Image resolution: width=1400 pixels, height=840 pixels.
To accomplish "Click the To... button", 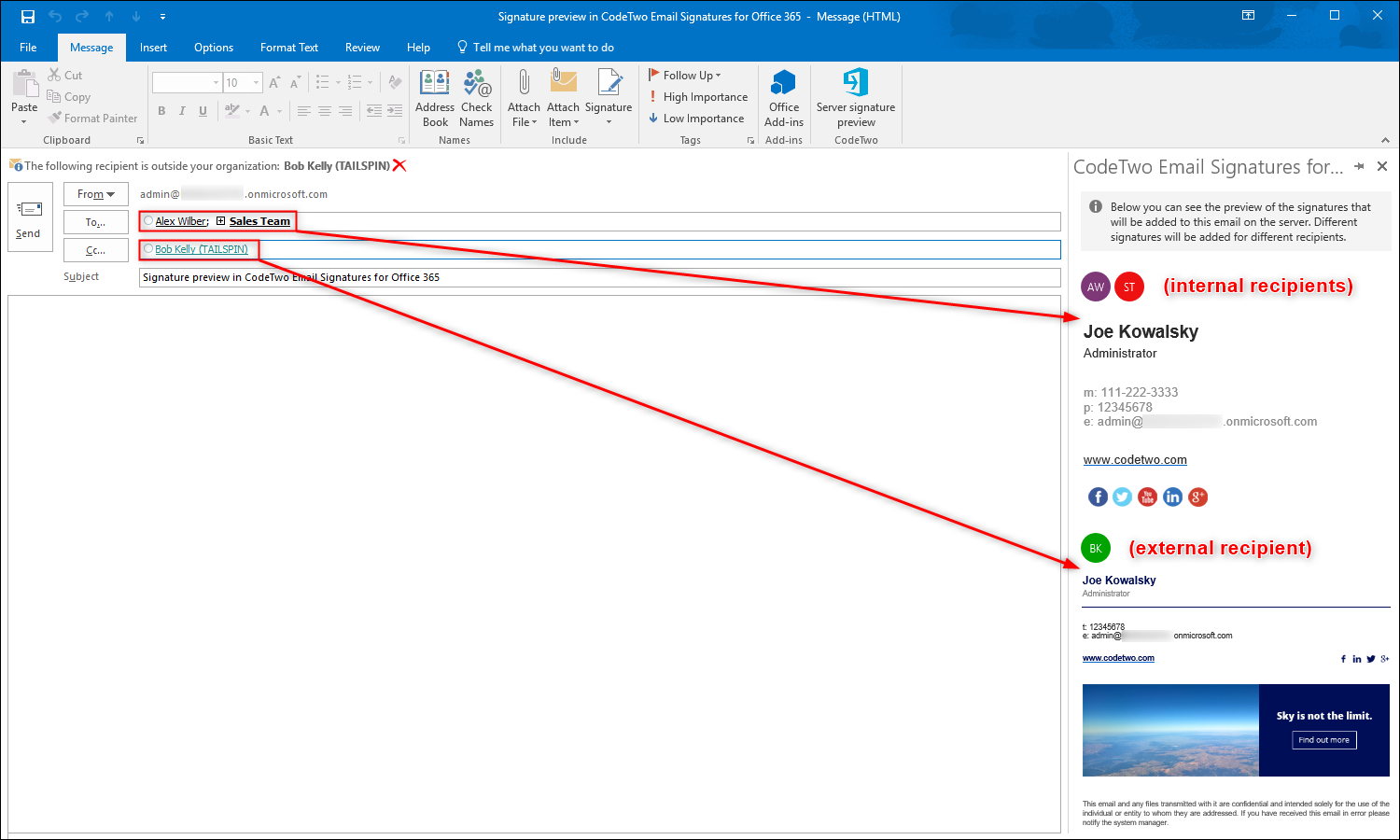I will coord(96,222).
